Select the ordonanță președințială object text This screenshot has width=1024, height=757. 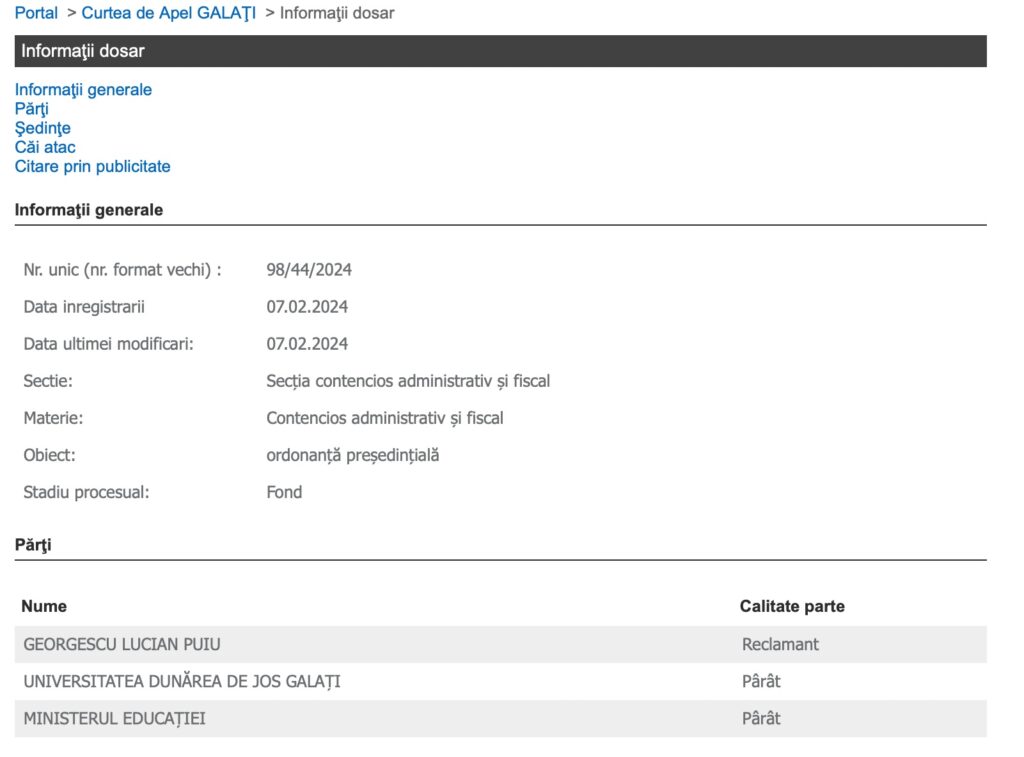pos(352,455)
